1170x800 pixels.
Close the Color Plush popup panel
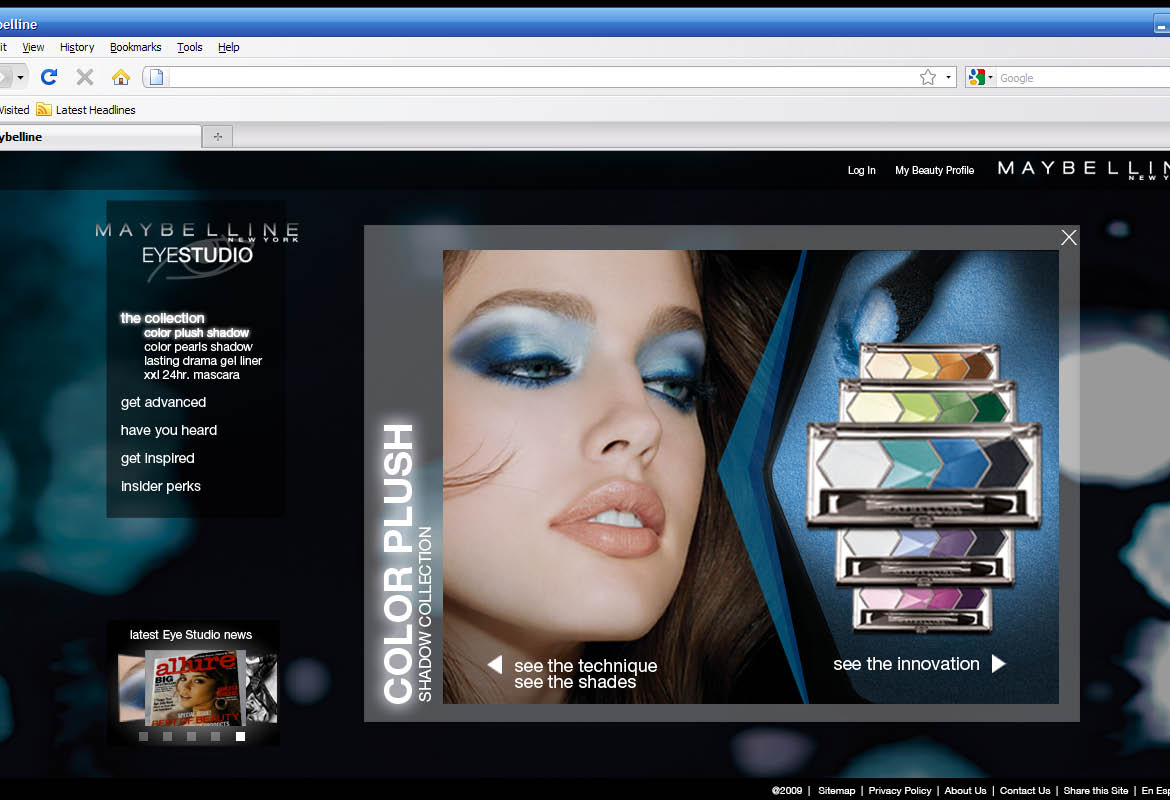(x=1069, y=237)
